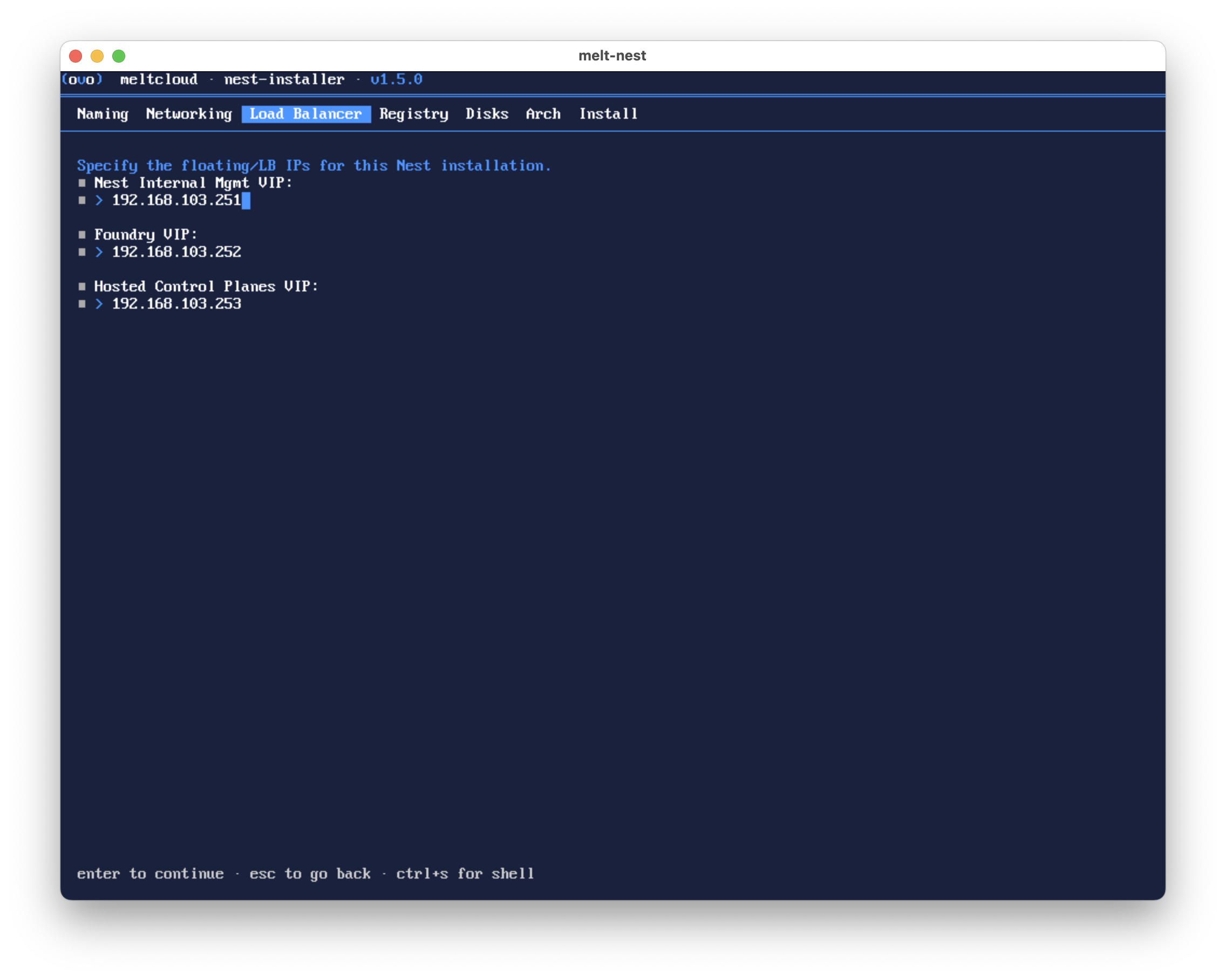
Task: Click the 'esc to go back' hint
Action: (310, 874)
